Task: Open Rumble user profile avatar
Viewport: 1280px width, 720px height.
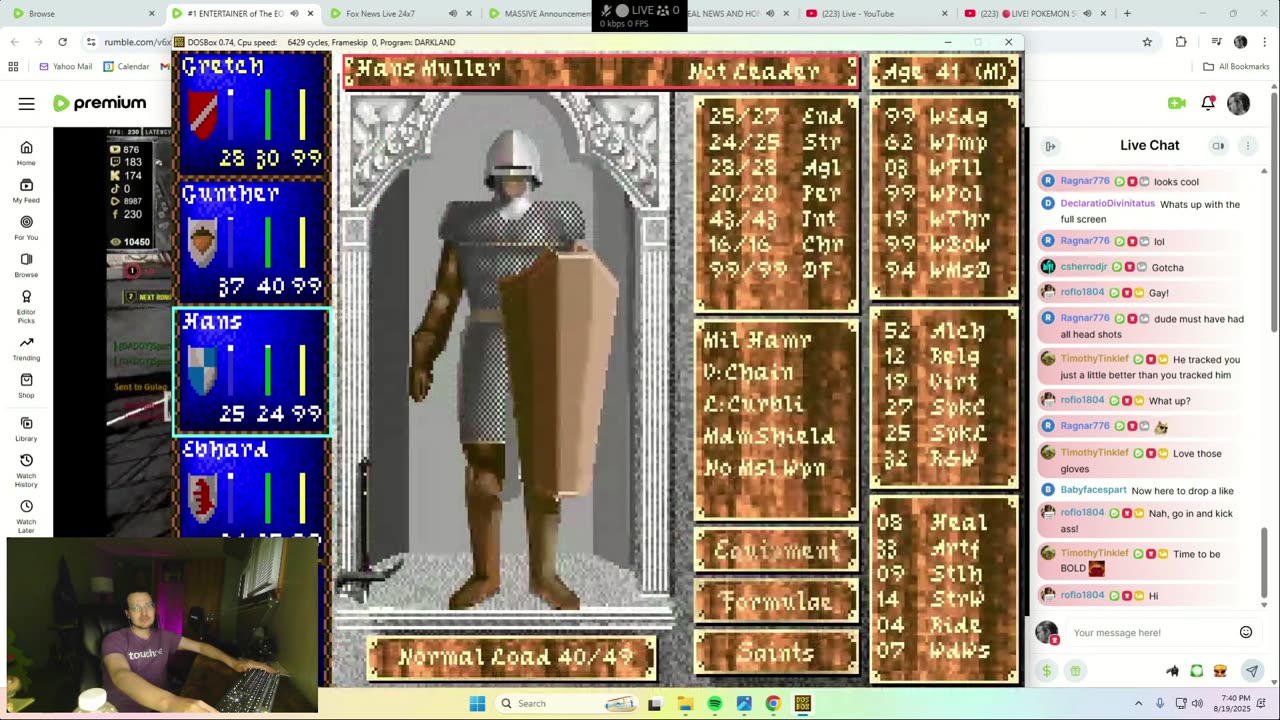Action: point(1238,103)
